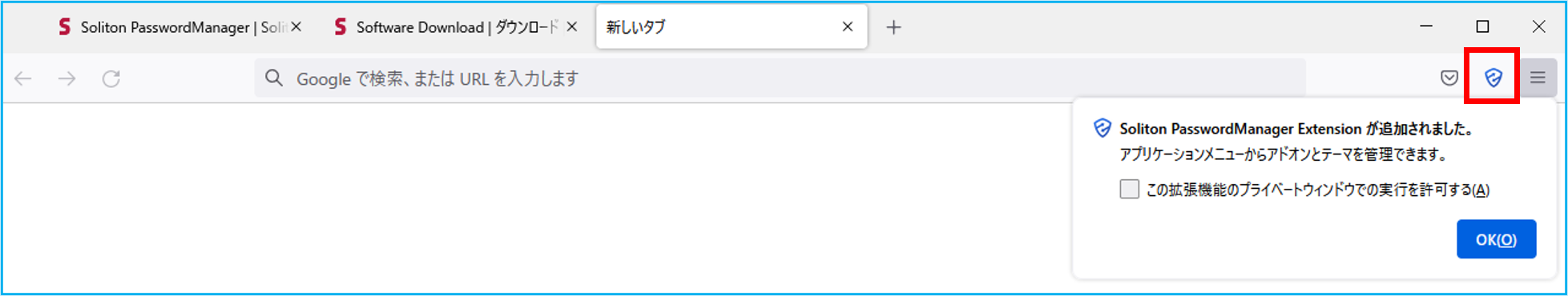
Task: Reload the page with the refresh icon
Action: point(111,78)
